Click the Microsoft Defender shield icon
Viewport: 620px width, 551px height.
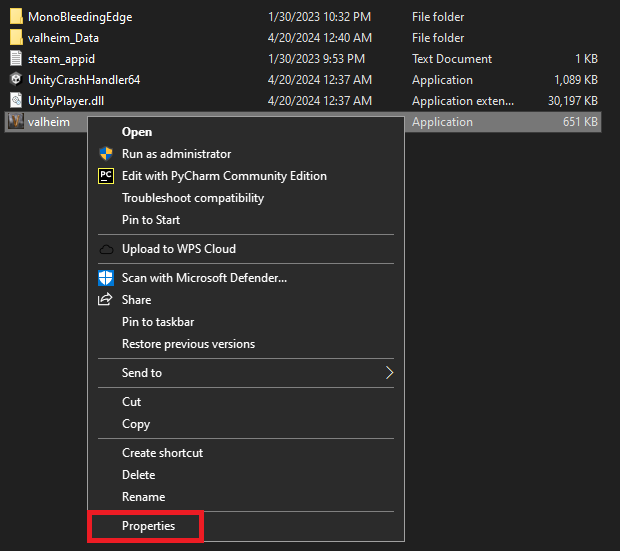(x=106, y=278)
